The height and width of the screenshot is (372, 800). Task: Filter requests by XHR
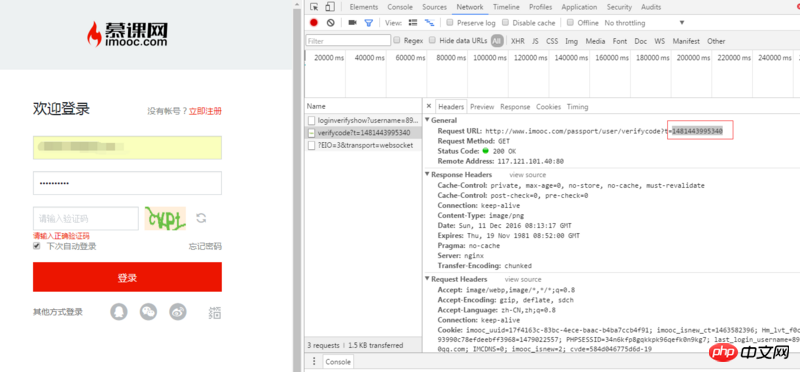pos(517,41)
